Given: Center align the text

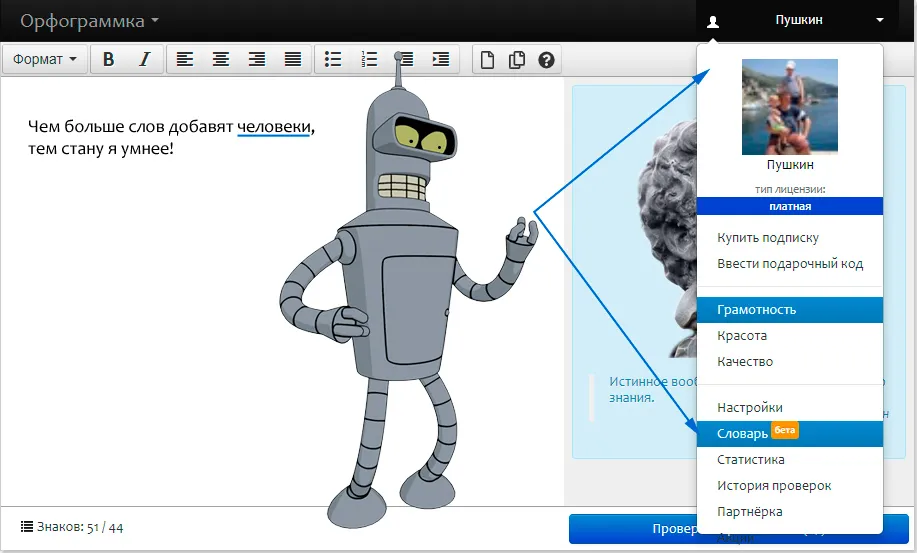Looking at the screenshot, I should pos(220,59).
